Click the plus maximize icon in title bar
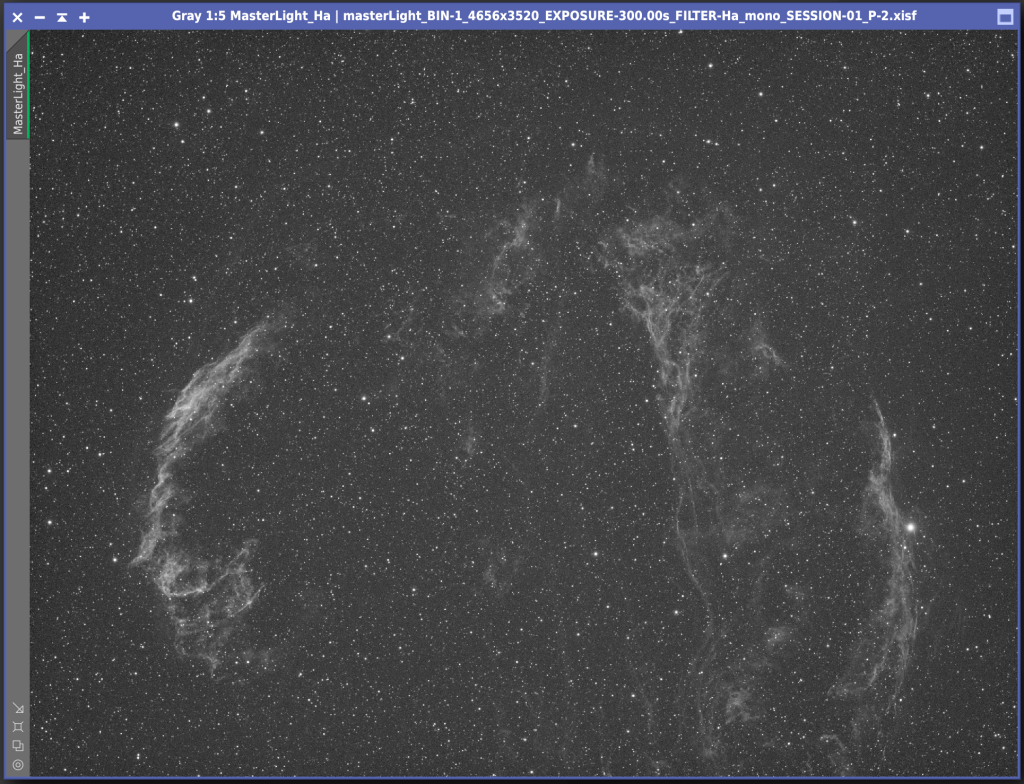The image size is (1024, 784). pyautogui.click(x=84, y=17)
